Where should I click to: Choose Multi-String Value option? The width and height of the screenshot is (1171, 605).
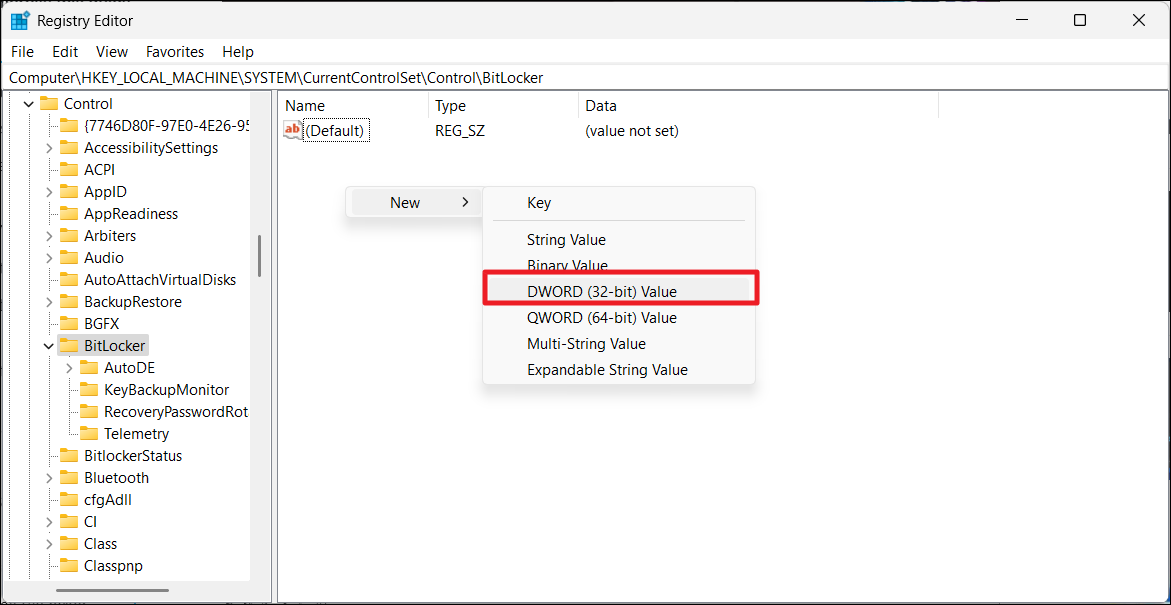(x=619, y=344)
